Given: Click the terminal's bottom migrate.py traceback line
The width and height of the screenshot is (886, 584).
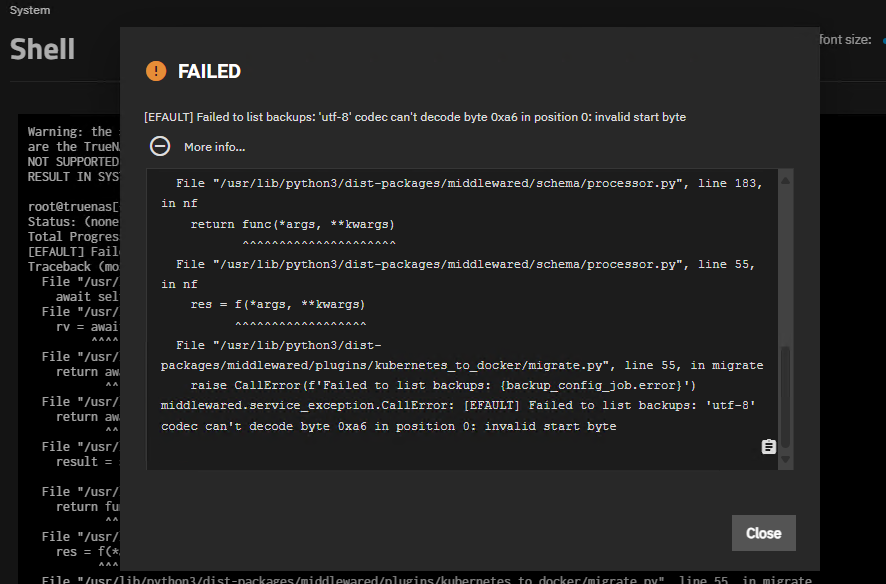Looking at the screenshot, I should (x=420, y=580).
